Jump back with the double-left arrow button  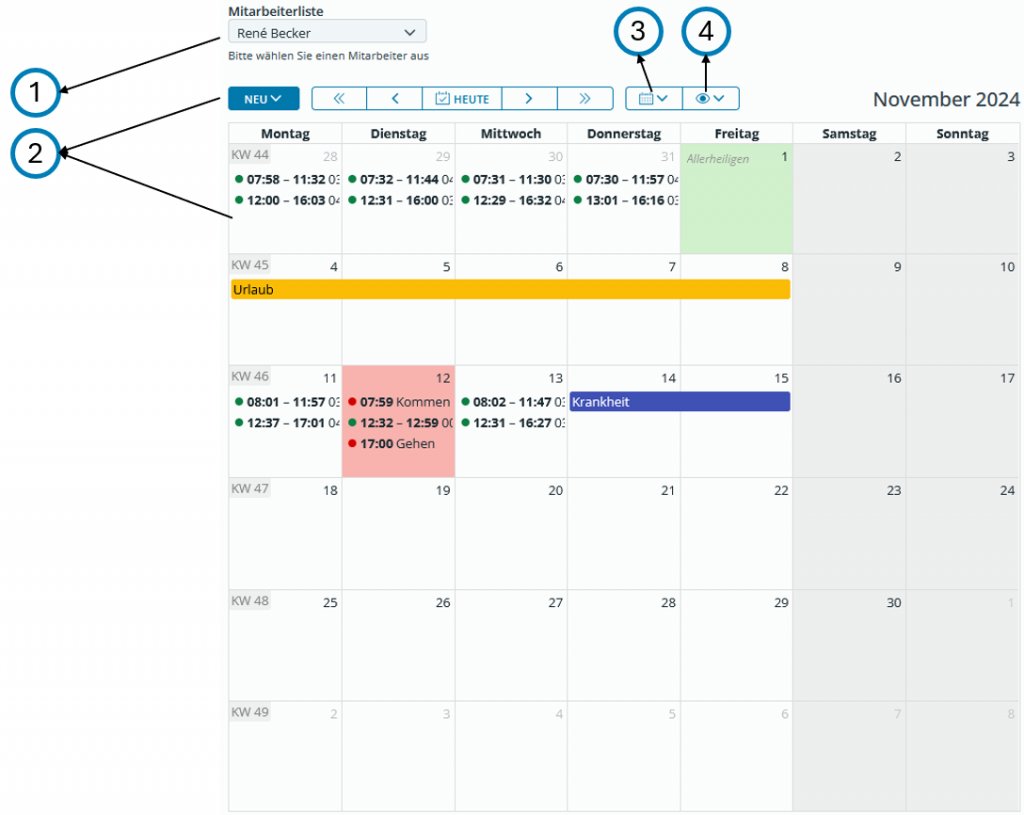(x=339, y=98)
